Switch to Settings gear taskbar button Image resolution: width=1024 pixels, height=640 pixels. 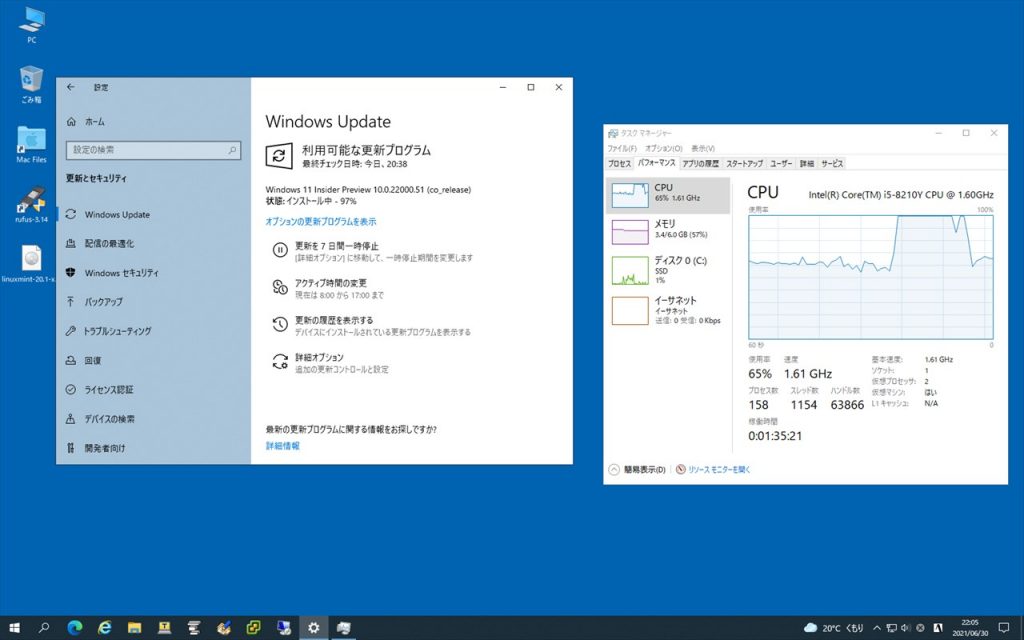tap(313, 628)
